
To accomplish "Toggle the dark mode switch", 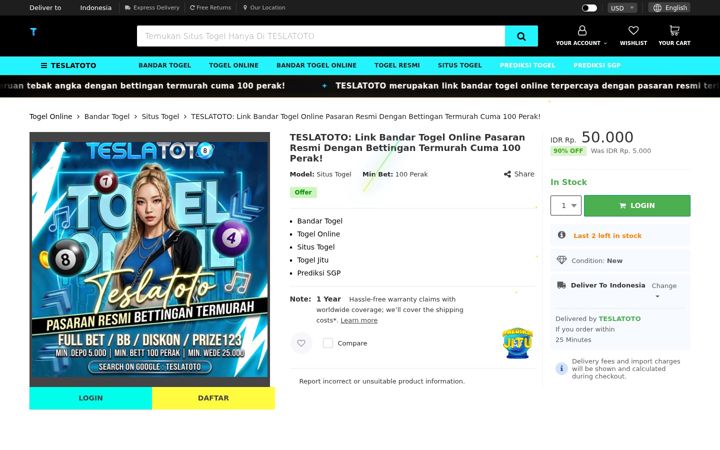I will pos(589,8).
